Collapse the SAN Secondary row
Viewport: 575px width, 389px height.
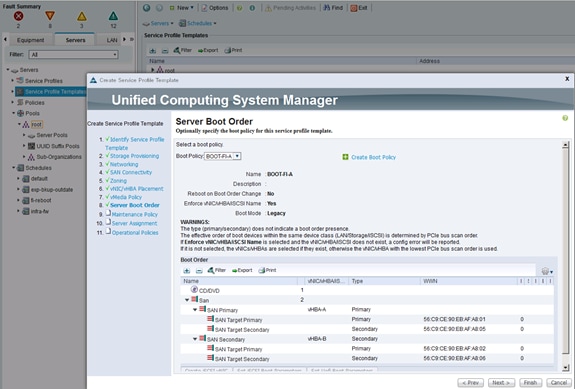coord(195,339)
